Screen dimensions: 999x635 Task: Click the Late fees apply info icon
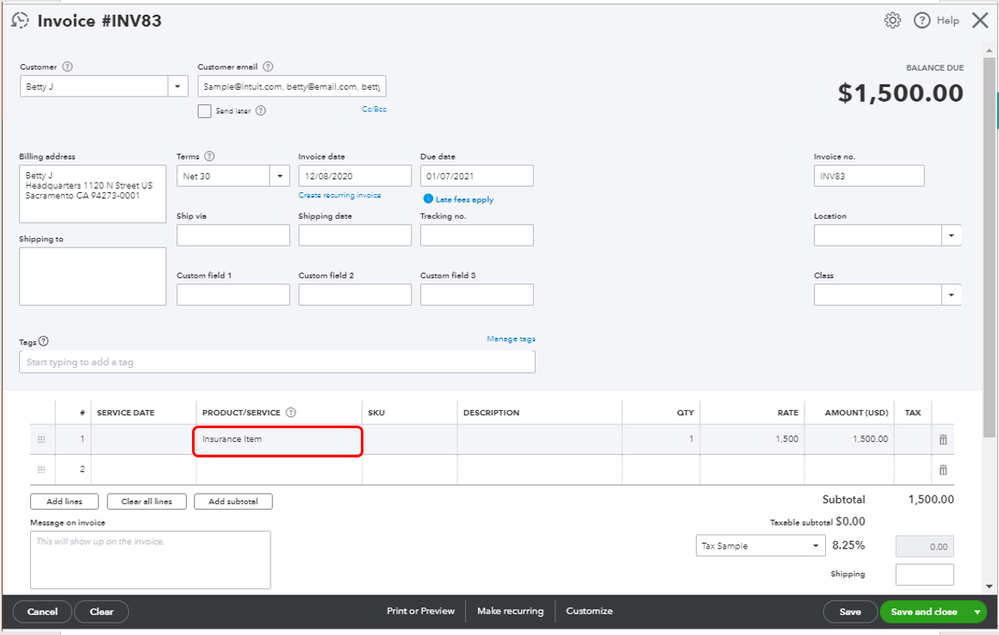click(x=428, y=199)
